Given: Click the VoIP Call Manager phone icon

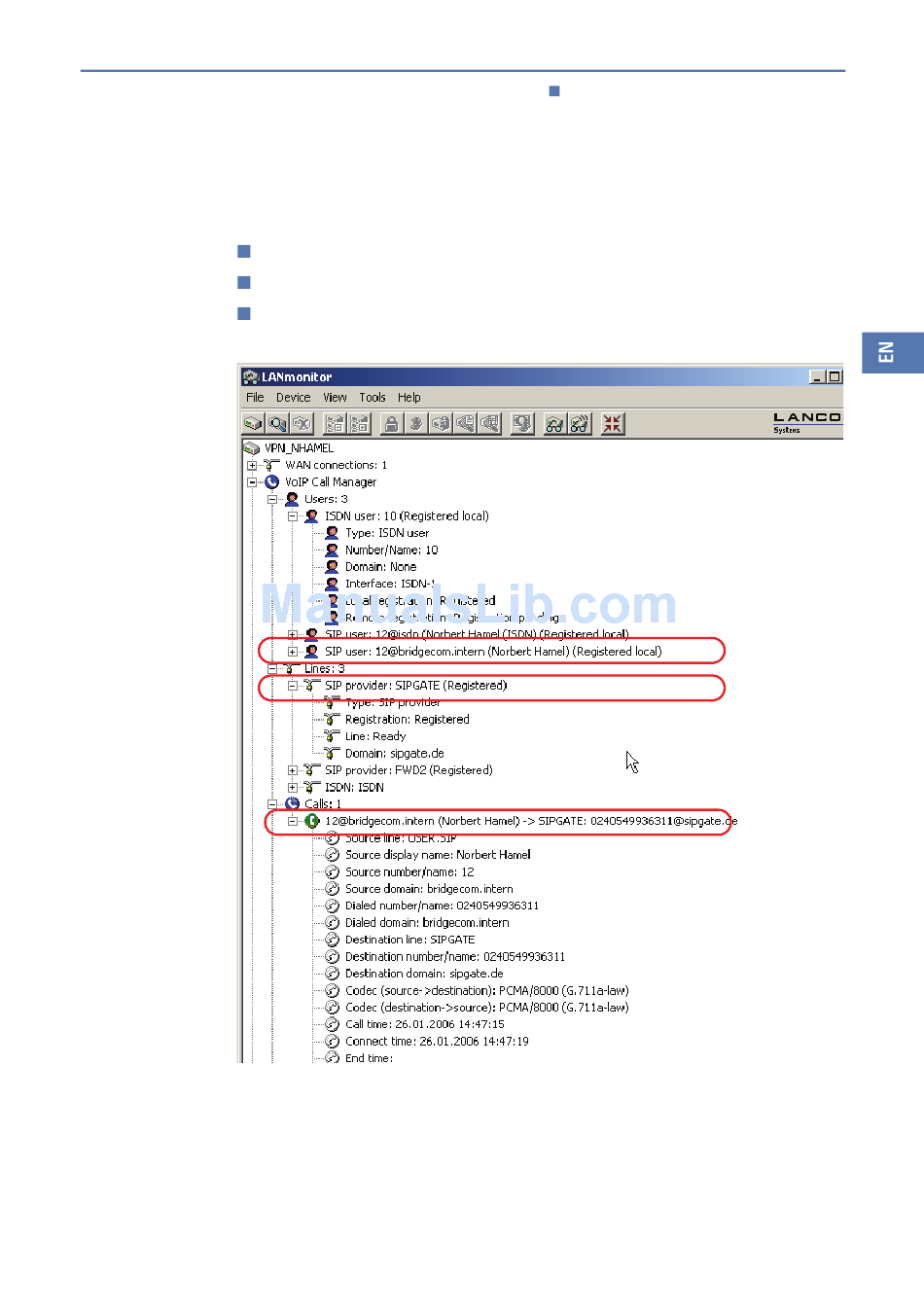Looking at the screenshot, I should click(271, 482).
